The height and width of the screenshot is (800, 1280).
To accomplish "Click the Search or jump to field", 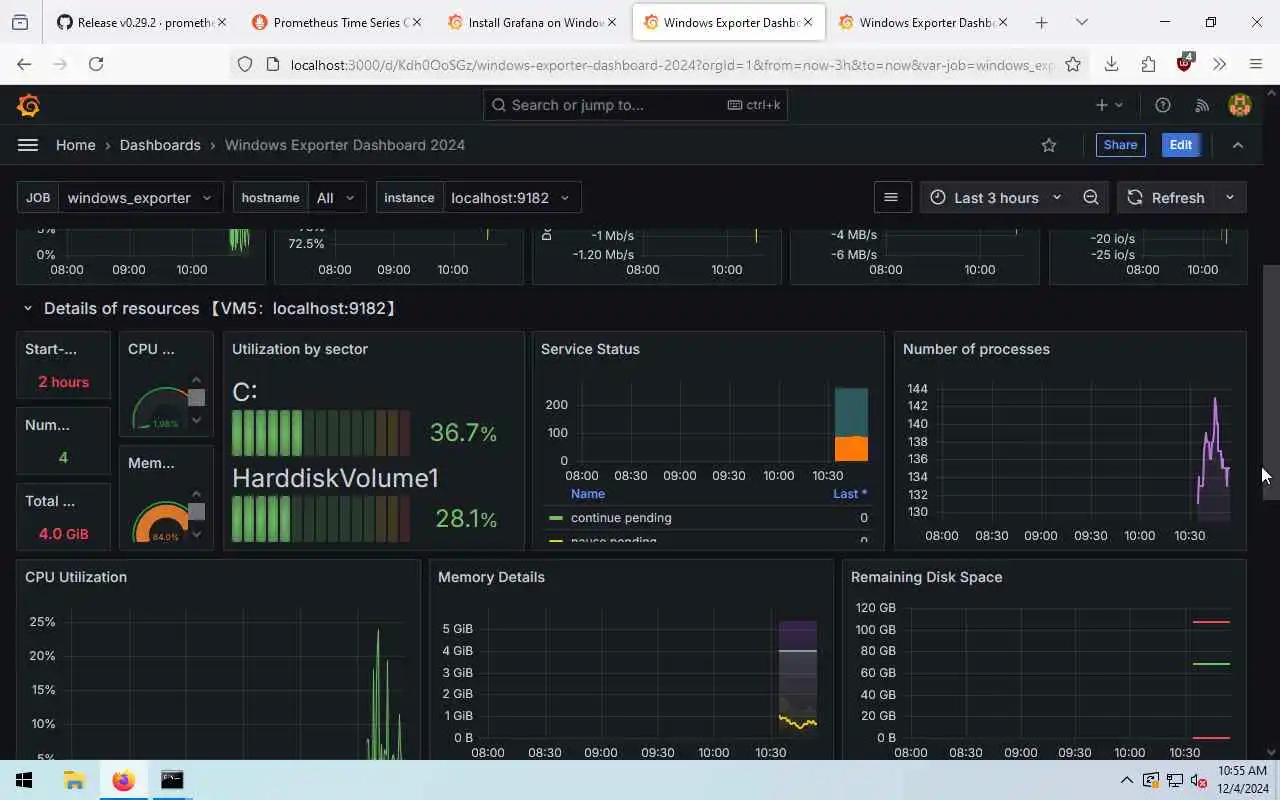I will pos(635,105).
